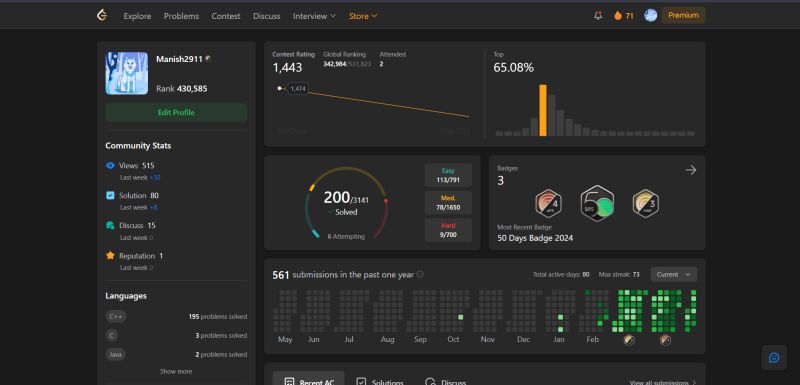Click the small badge next to Manish2911
The width and height of the screenshot is (800, 385).
coord(208,59)
